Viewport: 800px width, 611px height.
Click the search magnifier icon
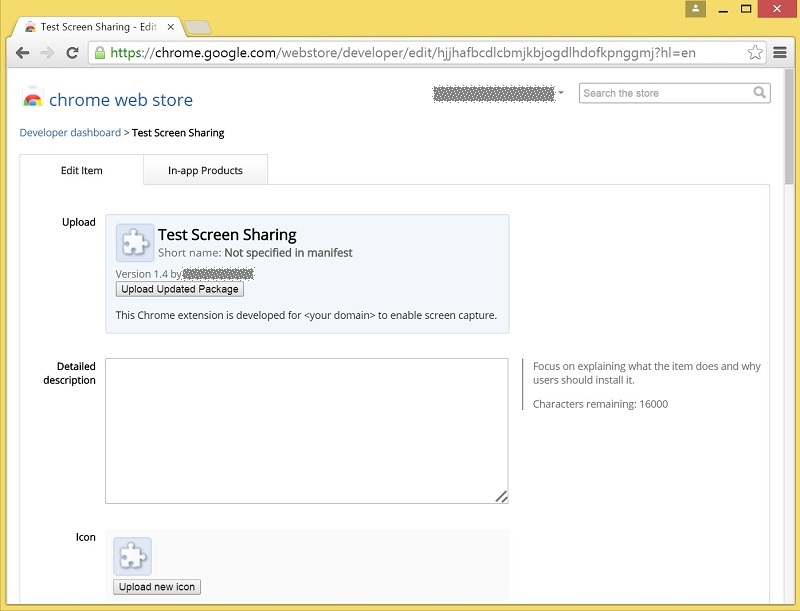pyautogui.click(x=760, y=93)
